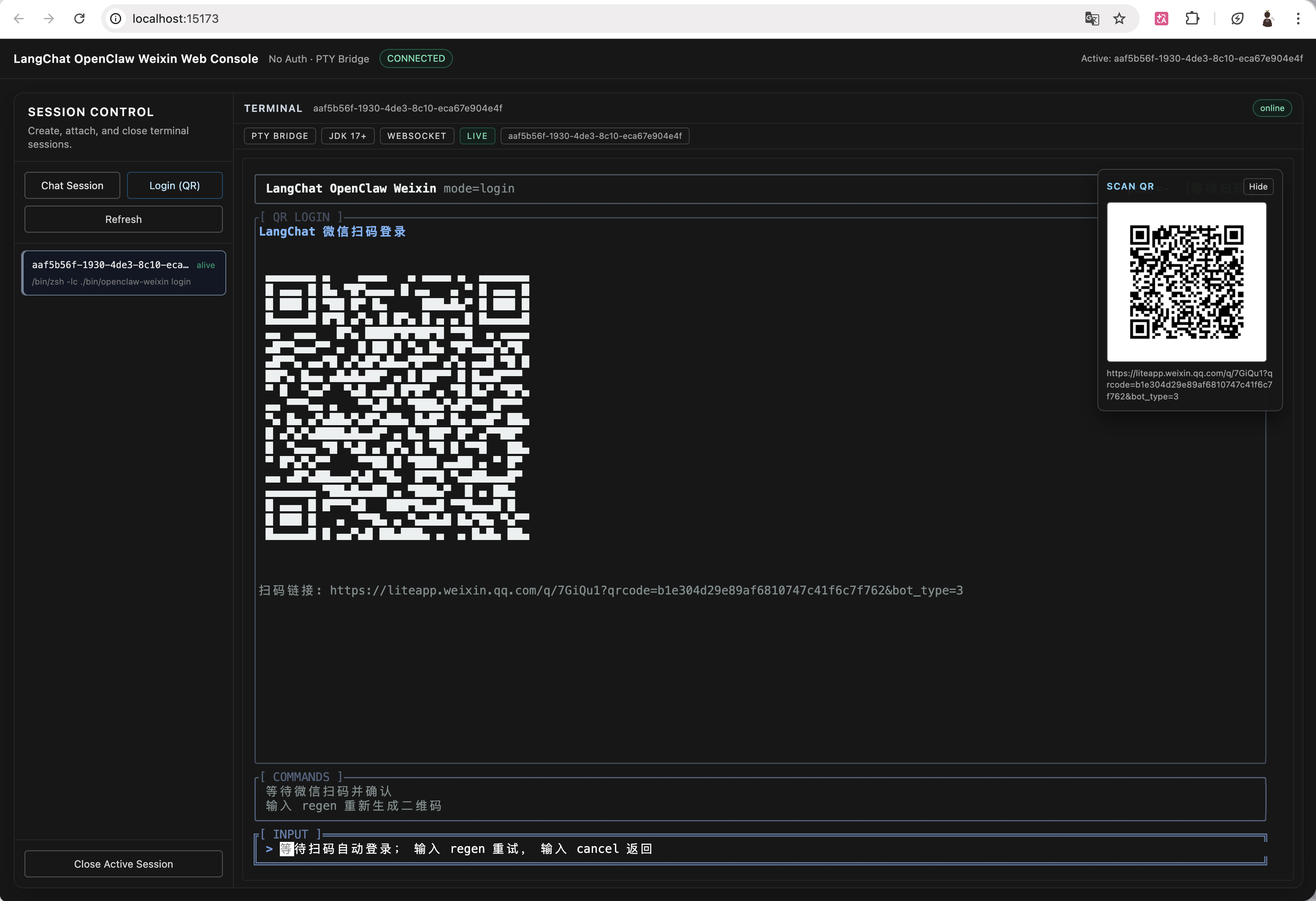Click the browser back arrow icon
This screenshot has height=901, width=1316.
coord(19,19)
